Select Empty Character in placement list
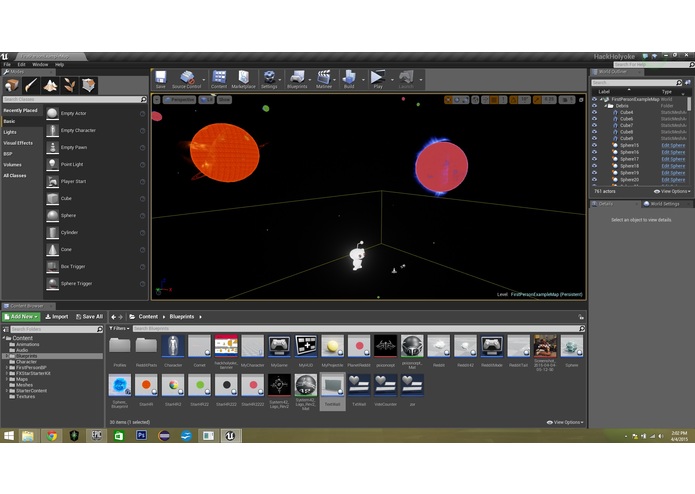The height and width of the screenshot is (494, 695). tap(96, 130)
